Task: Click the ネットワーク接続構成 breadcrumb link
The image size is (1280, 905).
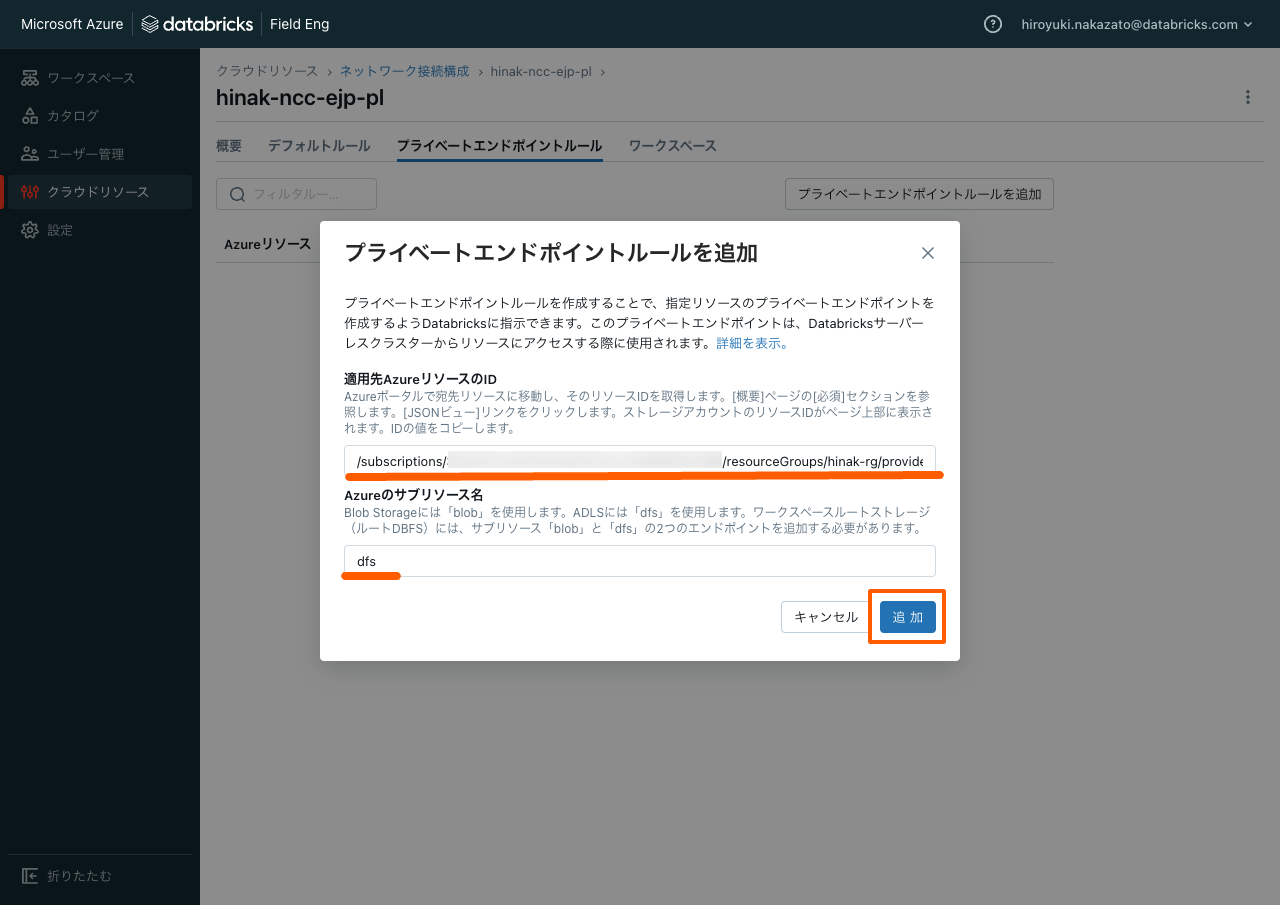Action: click(404, 71)
